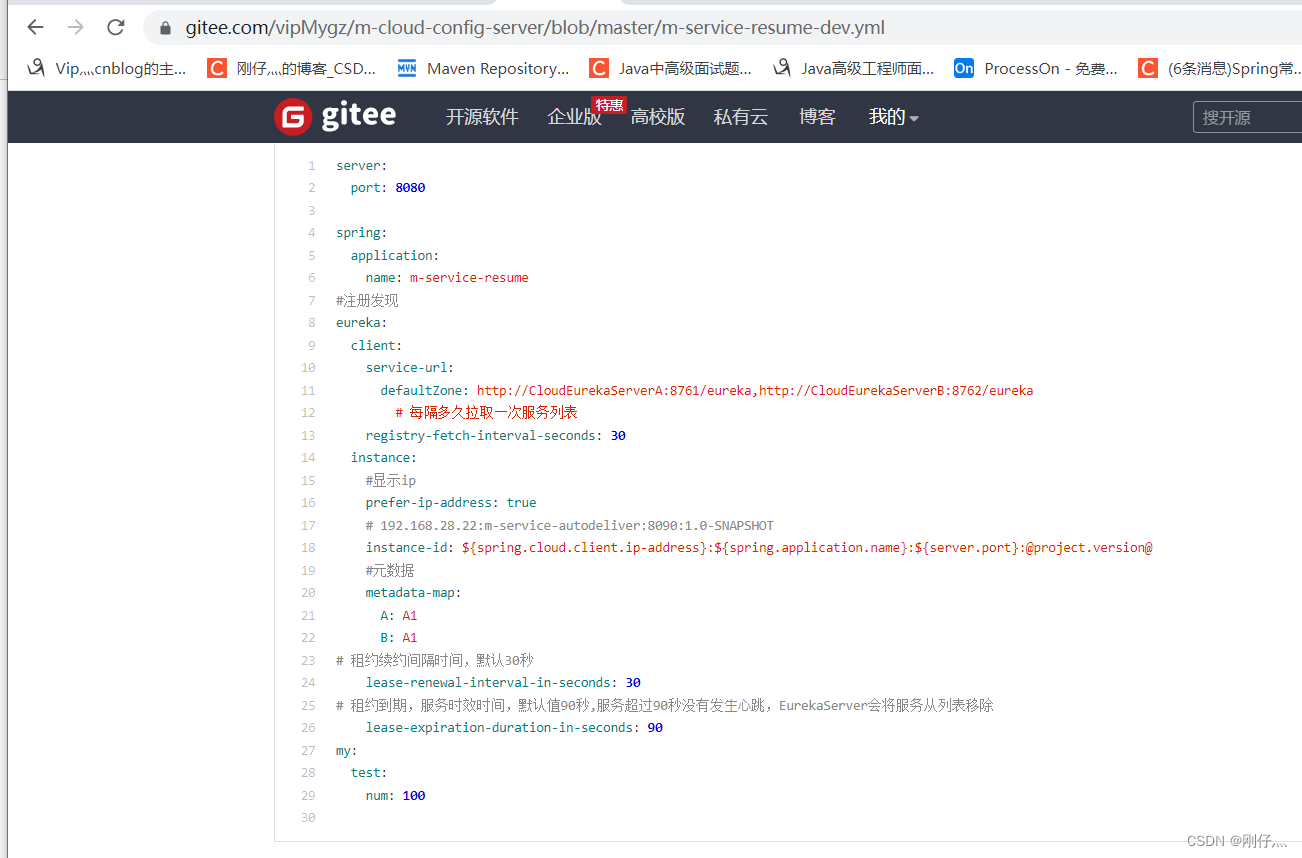Open the 开源软件 menu item
This screenshot has width=1302, height=858.
point(482,117)
